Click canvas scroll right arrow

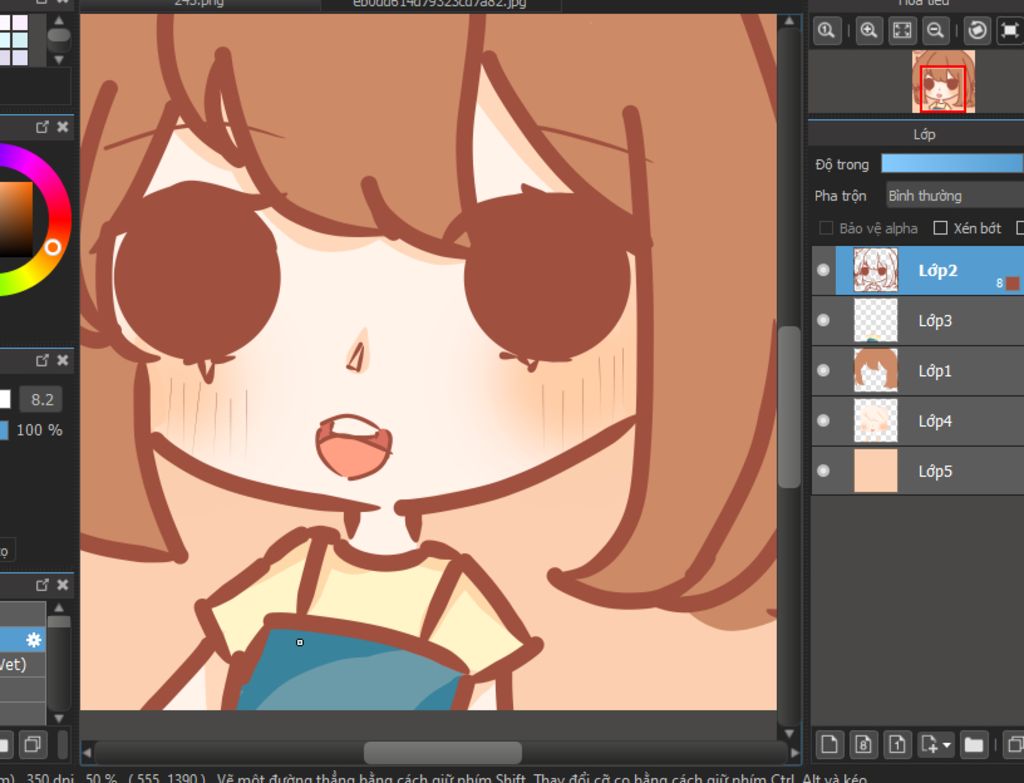tap(795, 752)
